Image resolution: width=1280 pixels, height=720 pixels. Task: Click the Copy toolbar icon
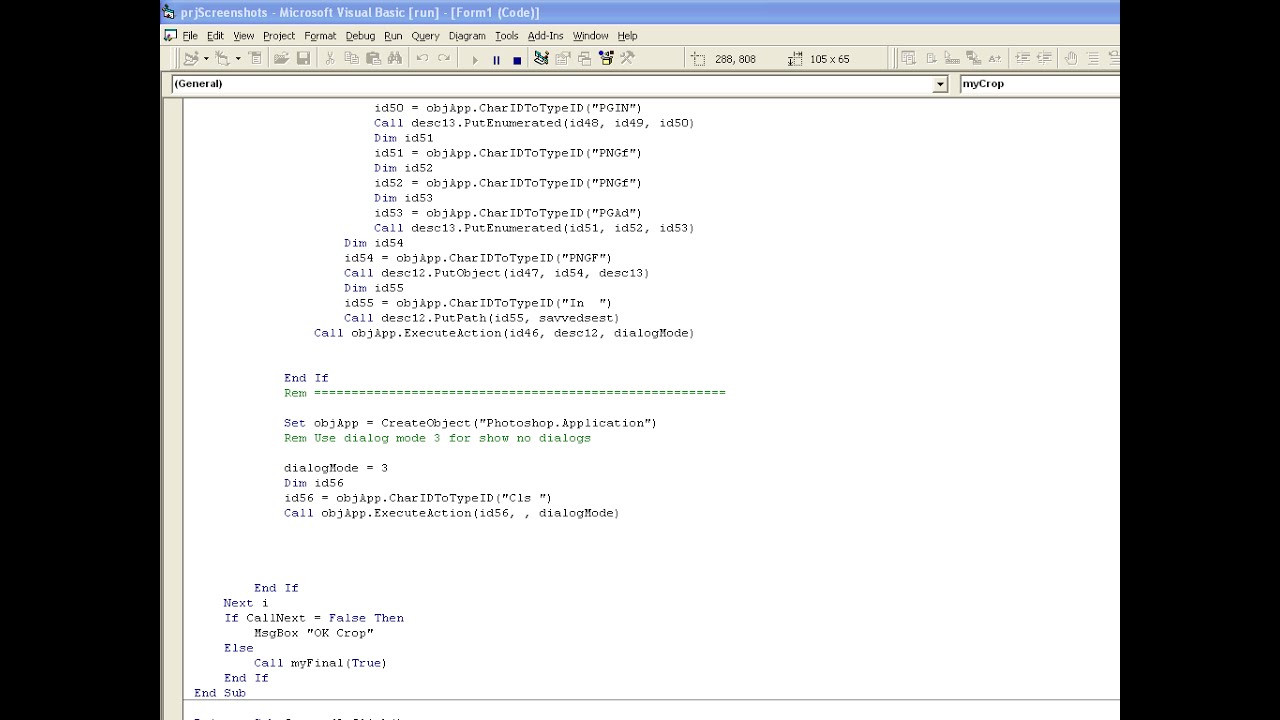click(x=351, y=59)
